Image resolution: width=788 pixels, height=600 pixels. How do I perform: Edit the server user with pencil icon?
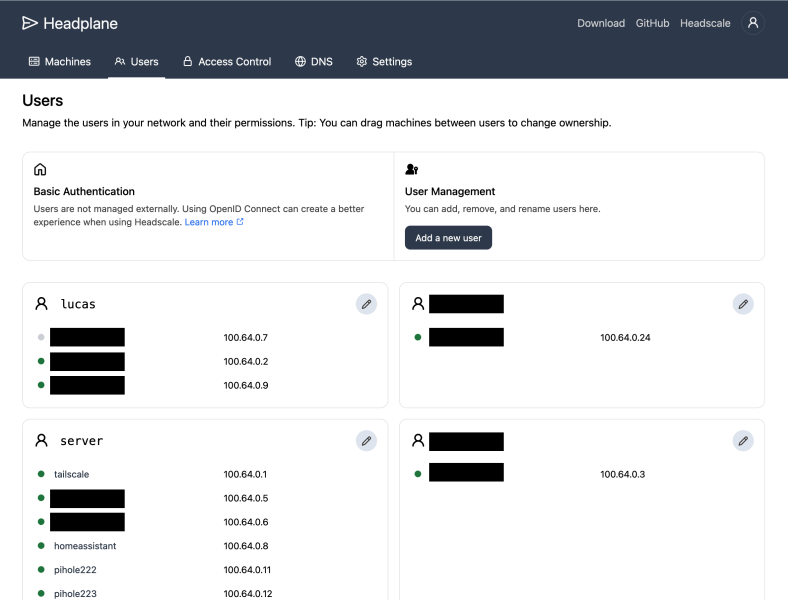366,441
